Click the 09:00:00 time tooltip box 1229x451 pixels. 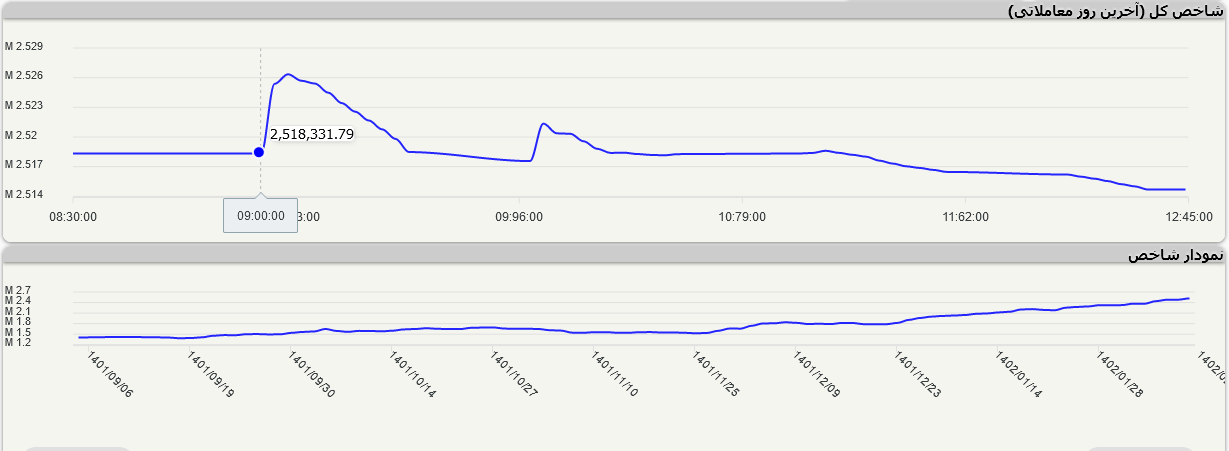tap(260, 215)
